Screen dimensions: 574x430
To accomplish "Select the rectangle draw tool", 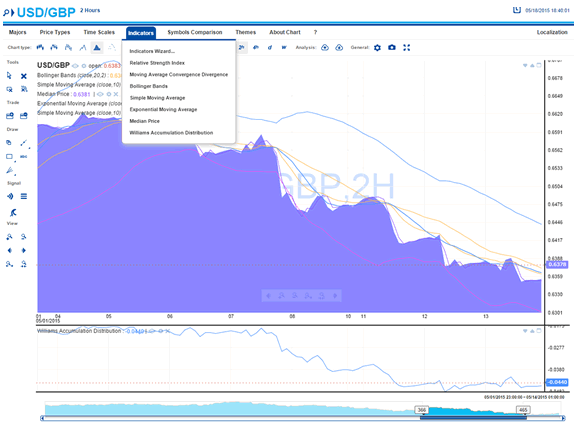I will 10,157.
